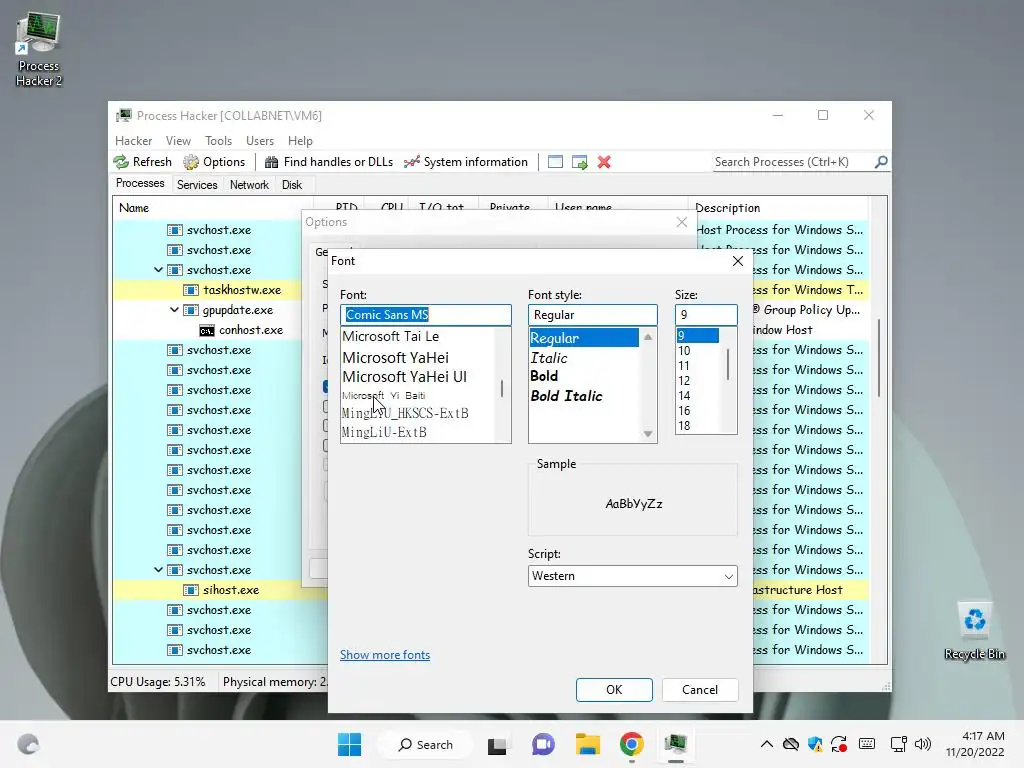The image size is (1024, 768).
Task: Select font size 18
Action: 684,426
